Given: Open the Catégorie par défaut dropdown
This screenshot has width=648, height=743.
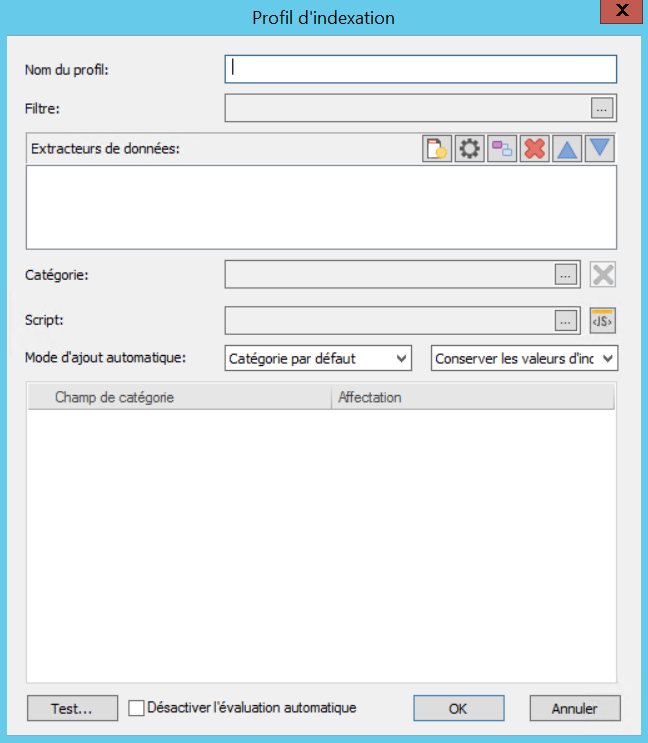Looking at the screenshot, I should (318, 358).
